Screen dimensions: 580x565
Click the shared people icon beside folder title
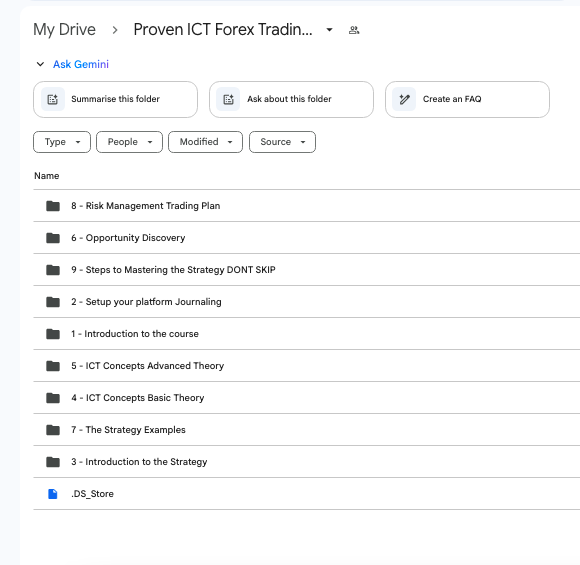[354, 30]
